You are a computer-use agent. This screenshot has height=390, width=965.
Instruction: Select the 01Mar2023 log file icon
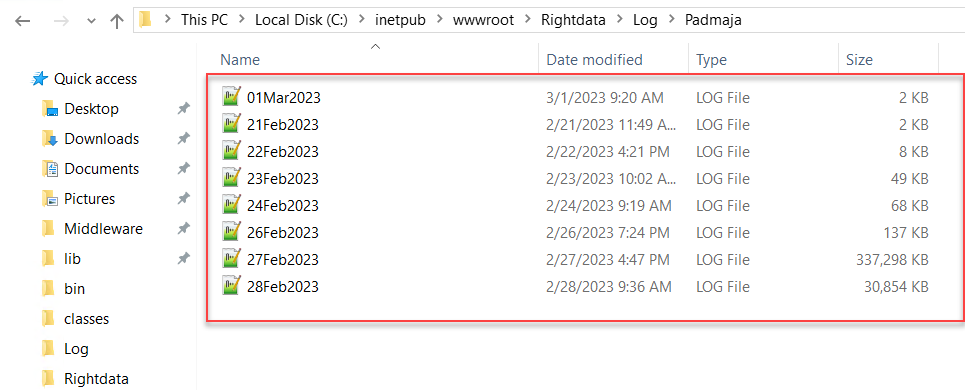coord(231,97)
